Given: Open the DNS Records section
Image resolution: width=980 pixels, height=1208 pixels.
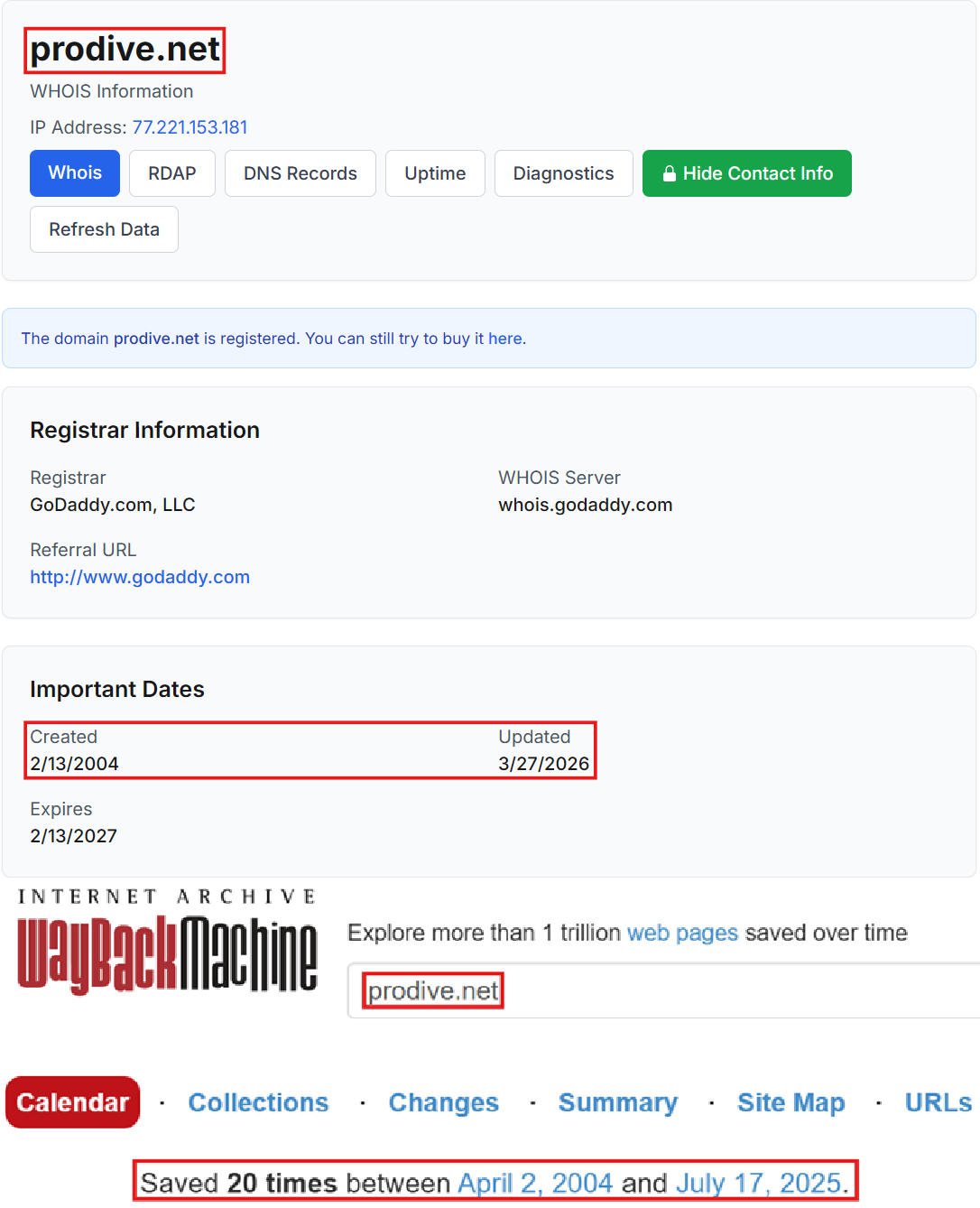Looking at the screenshot, I should (300, 173).
